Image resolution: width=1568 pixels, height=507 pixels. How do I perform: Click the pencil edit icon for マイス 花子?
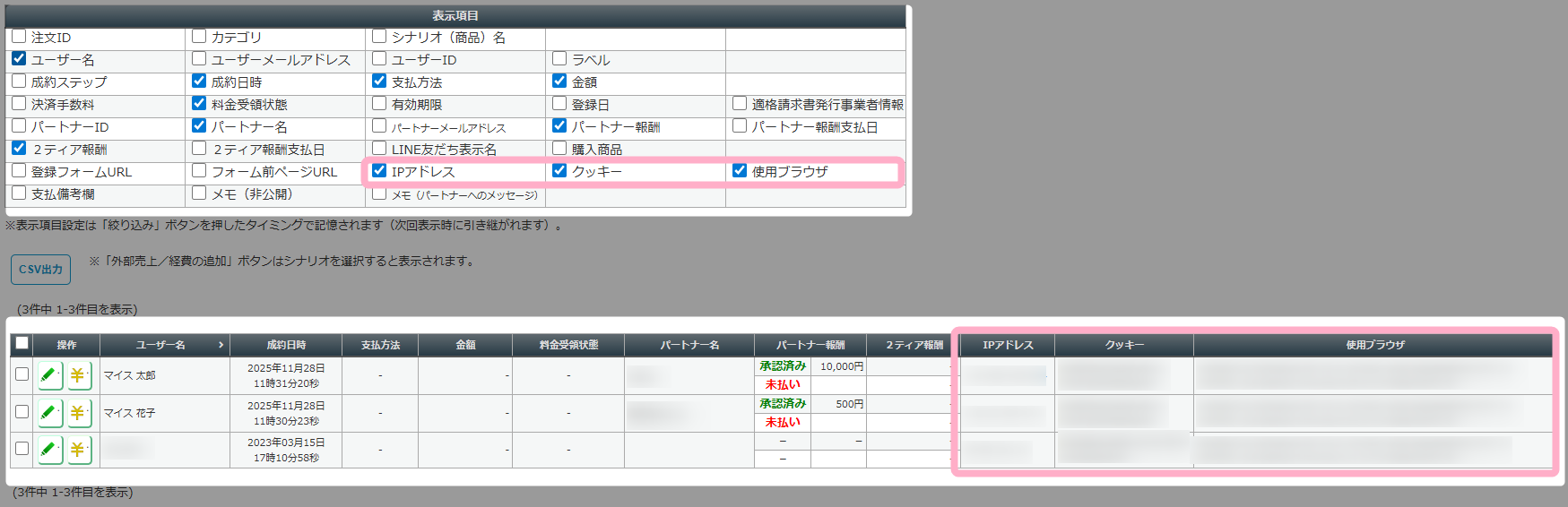(x=49, y=413)
